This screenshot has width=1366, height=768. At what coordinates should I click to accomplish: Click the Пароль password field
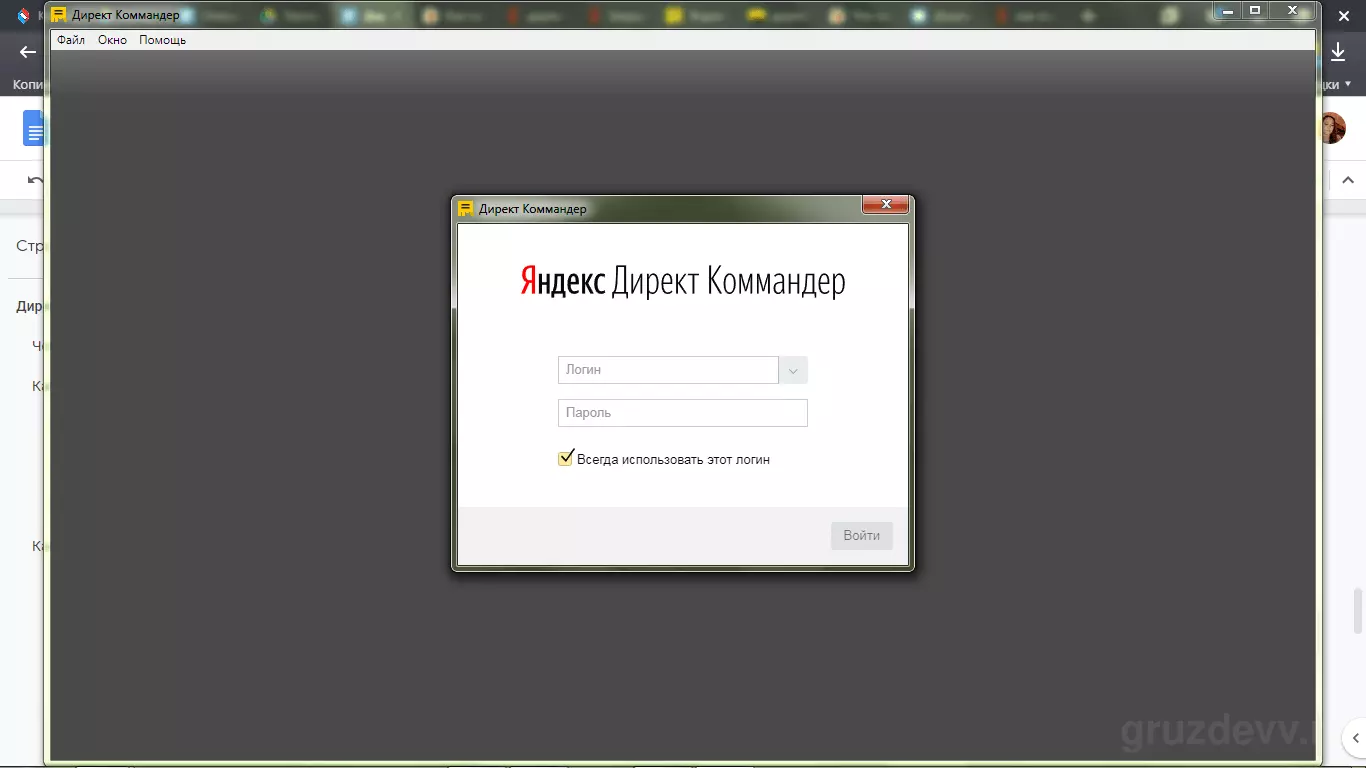[683, 413]
